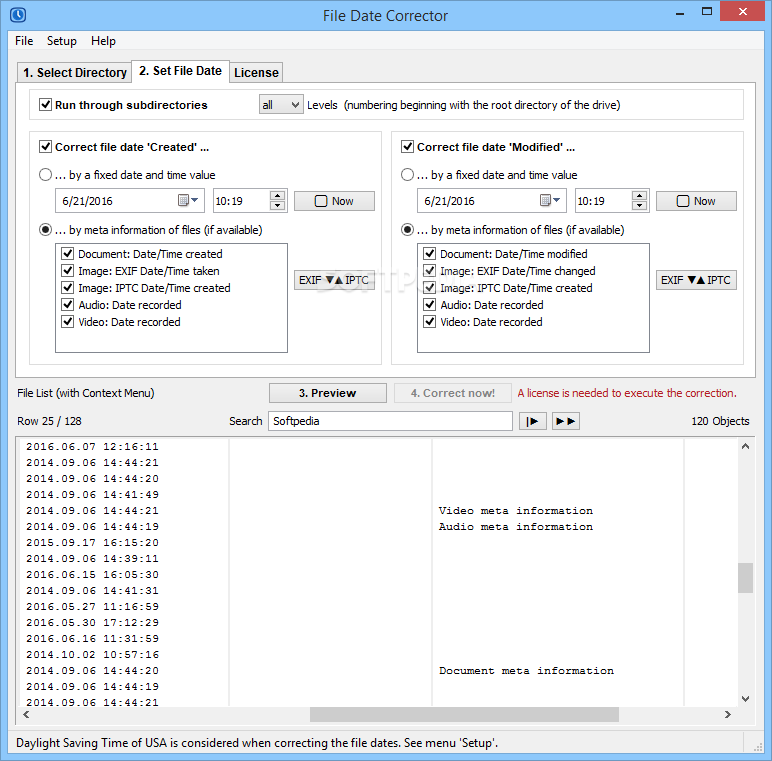
Task: Click Created time field showing 10:19
Action: pyautogui.click(x=242, y=201)
